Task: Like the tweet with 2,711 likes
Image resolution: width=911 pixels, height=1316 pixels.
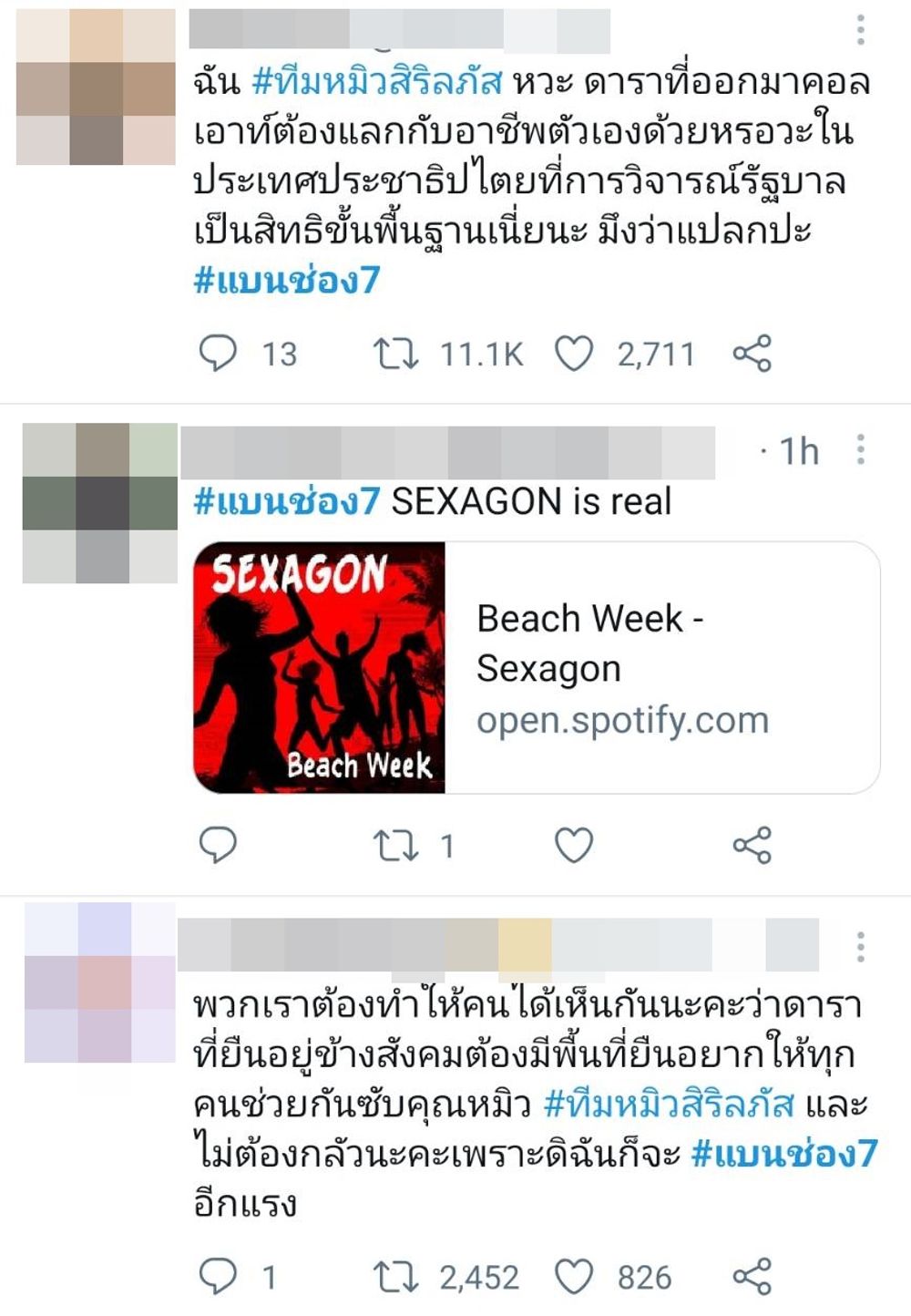Action: click(574, 353)
